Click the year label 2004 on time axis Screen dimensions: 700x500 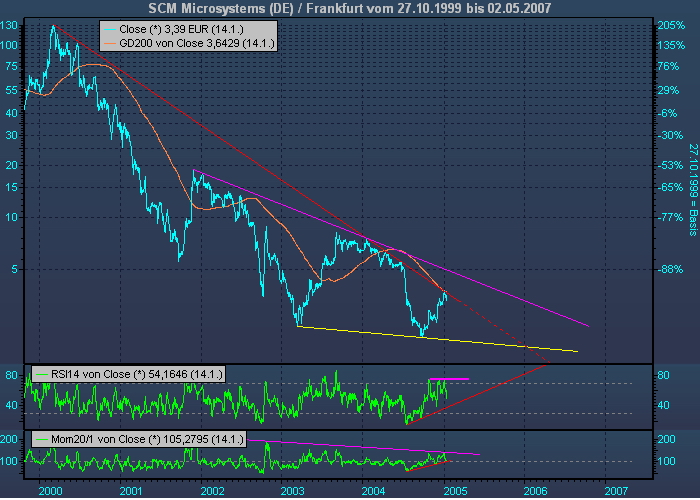click(x=374, y=491)
